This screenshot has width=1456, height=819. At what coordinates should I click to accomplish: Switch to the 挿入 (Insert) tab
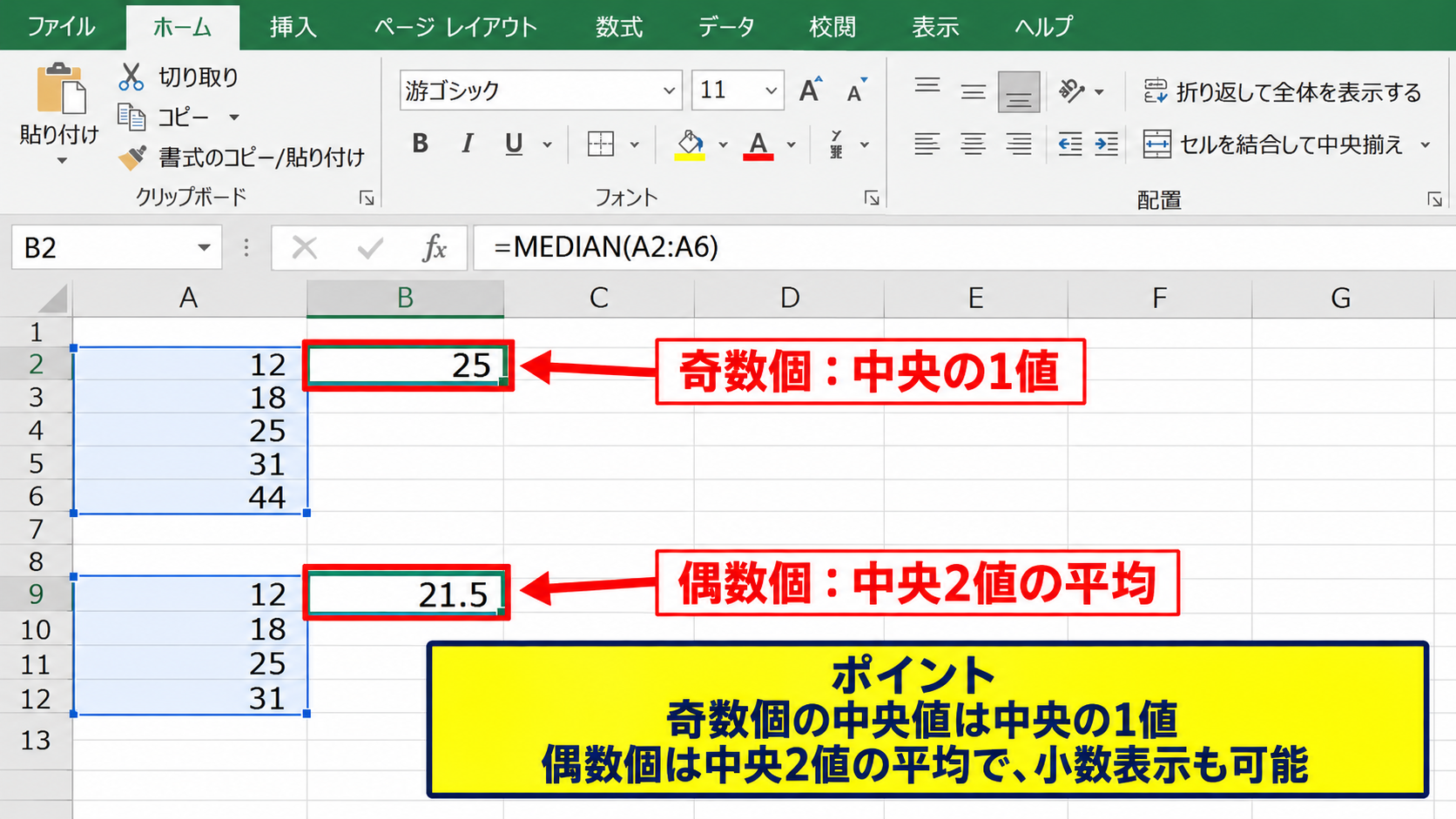tap(293, 26)
